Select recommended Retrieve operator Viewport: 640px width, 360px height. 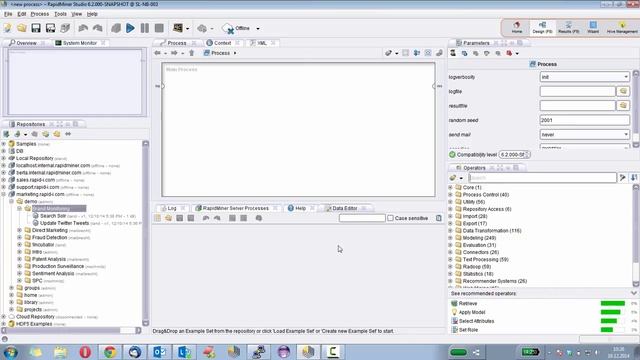pyautogui.click(x=468, y=303)
